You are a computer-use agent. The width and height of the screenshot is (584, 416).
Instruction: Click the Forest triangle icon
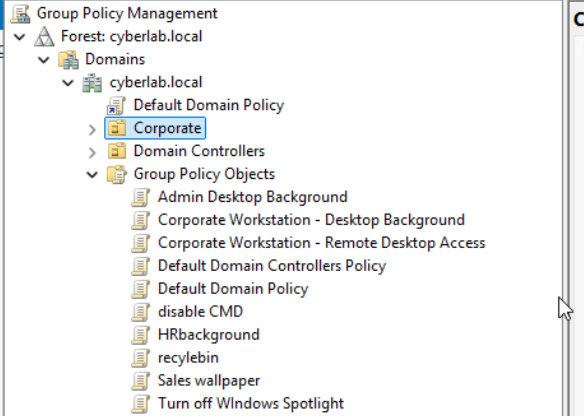[x=44, y=36]
